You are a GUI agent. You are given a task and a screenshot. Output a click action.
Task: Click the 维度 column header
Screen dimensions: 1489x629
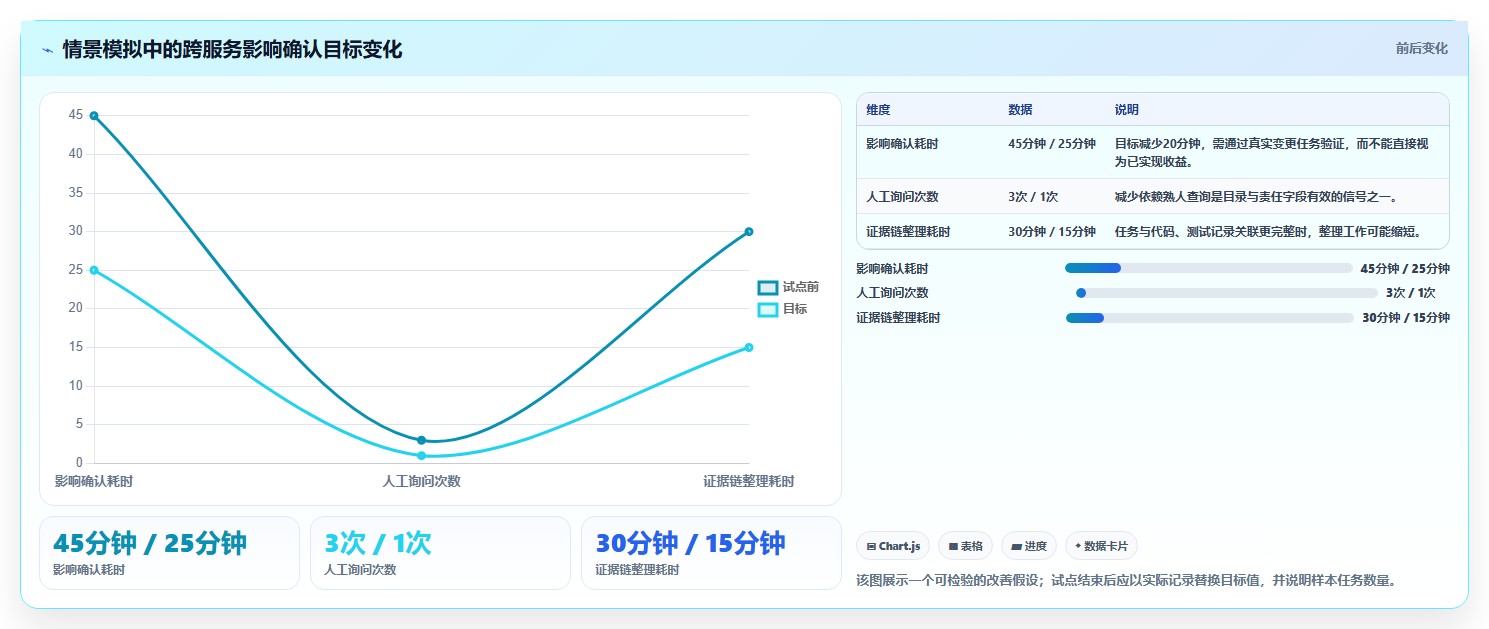point(878,110)
